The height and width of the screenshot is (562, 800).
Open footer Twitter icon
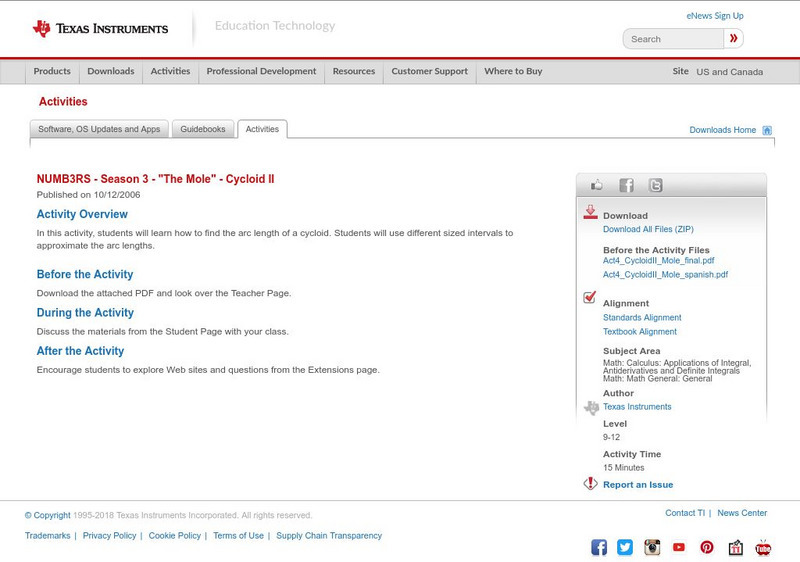tap(625, 547)
